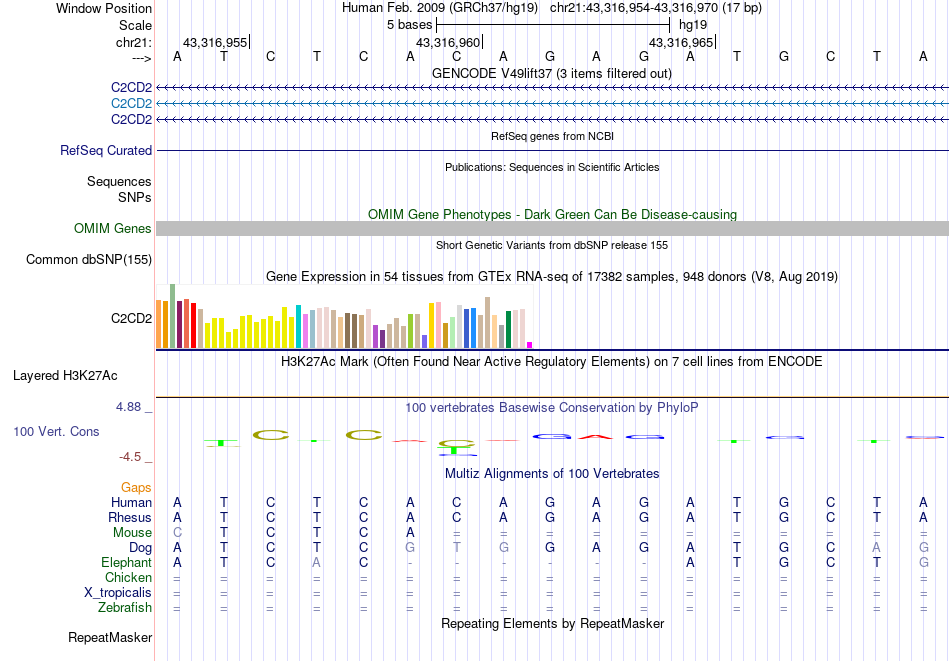
Task: Click the RepeatMasker track label
Action: point(110,637)
